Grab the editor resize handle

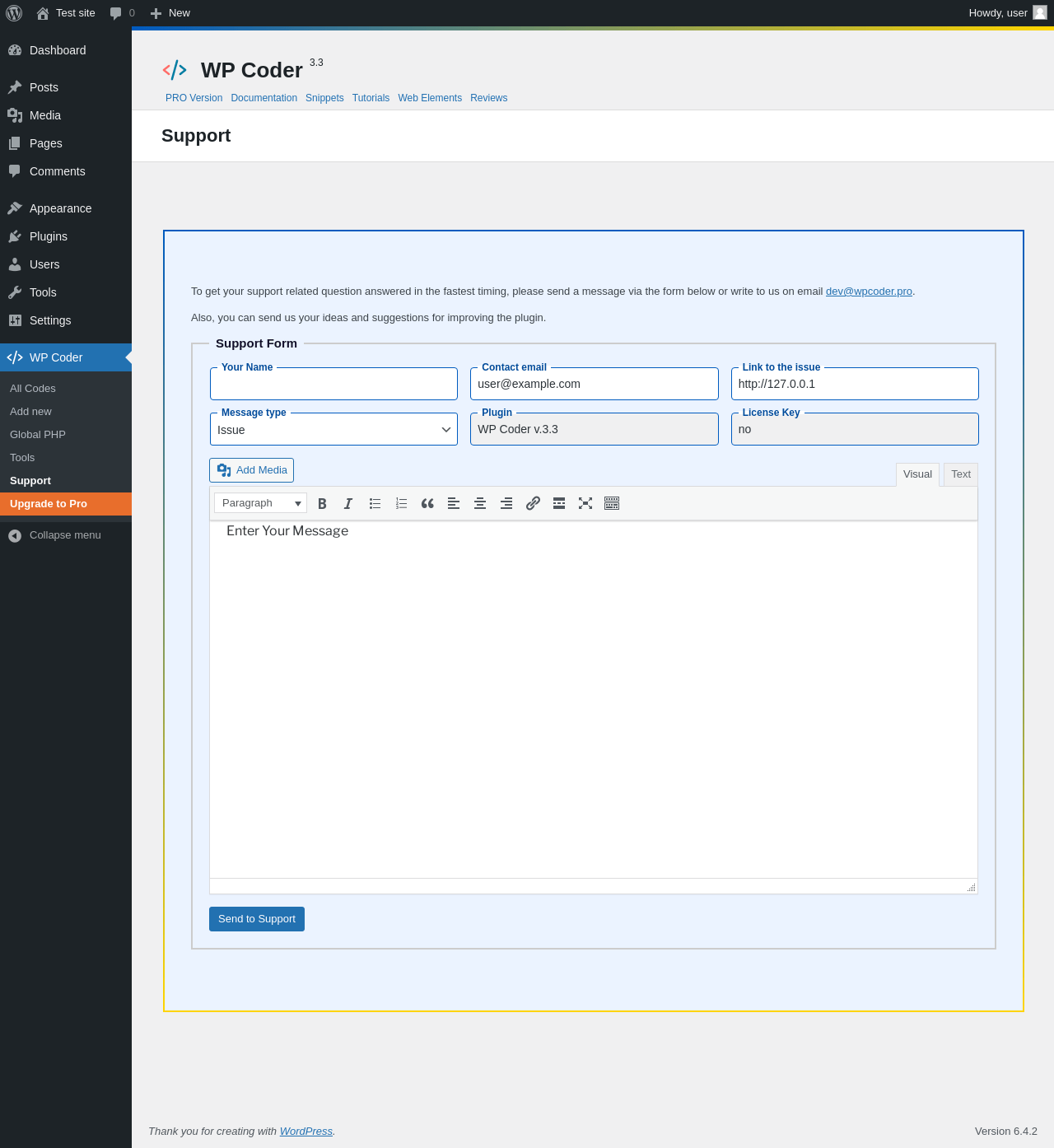971,887
